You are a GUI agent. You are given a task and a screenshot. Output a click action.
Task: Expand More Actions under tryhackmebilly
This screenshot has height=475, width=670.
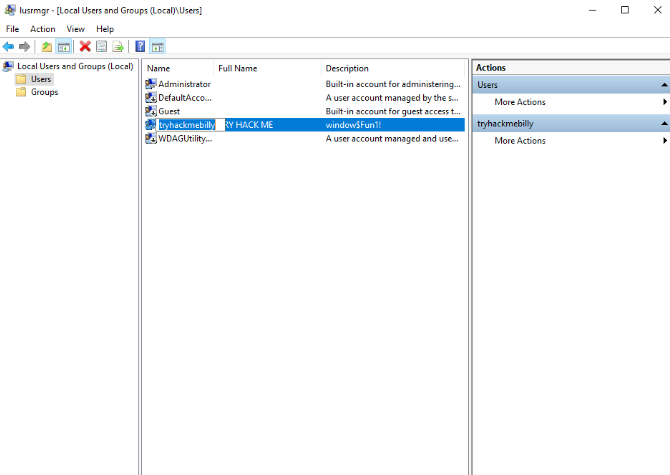pyautogui.click(x=520, y=141)
